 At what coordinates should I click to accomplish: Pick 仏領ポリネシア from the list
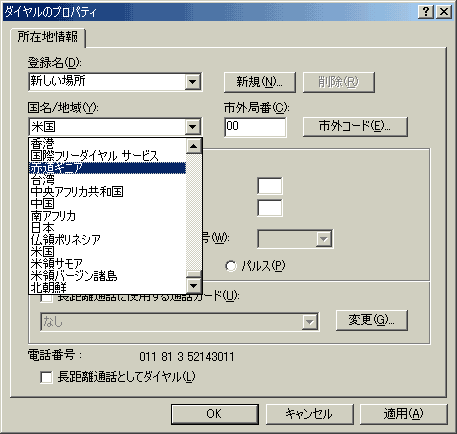pos(107,240)
